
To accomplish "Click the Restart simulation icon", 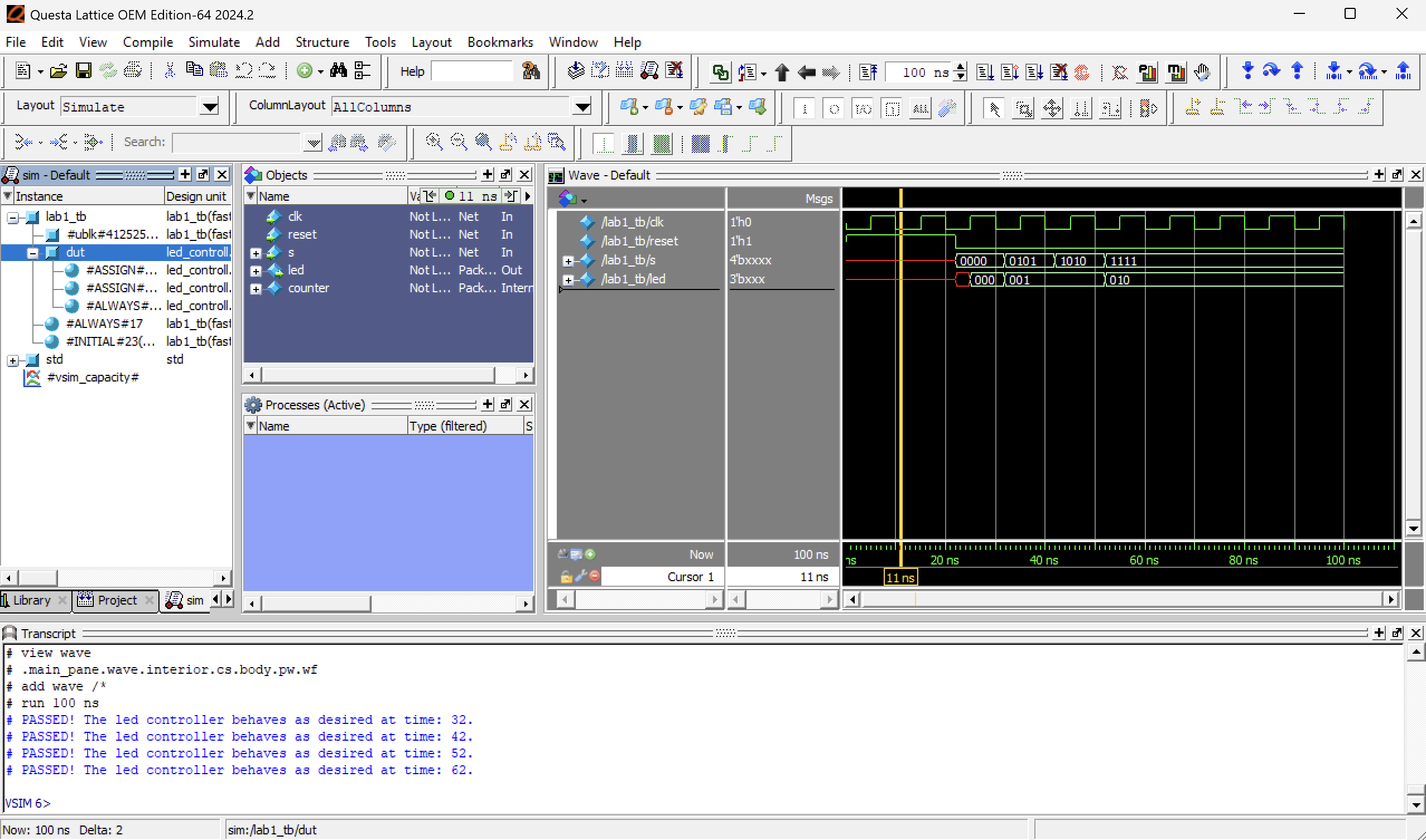I will pos(868,72).
